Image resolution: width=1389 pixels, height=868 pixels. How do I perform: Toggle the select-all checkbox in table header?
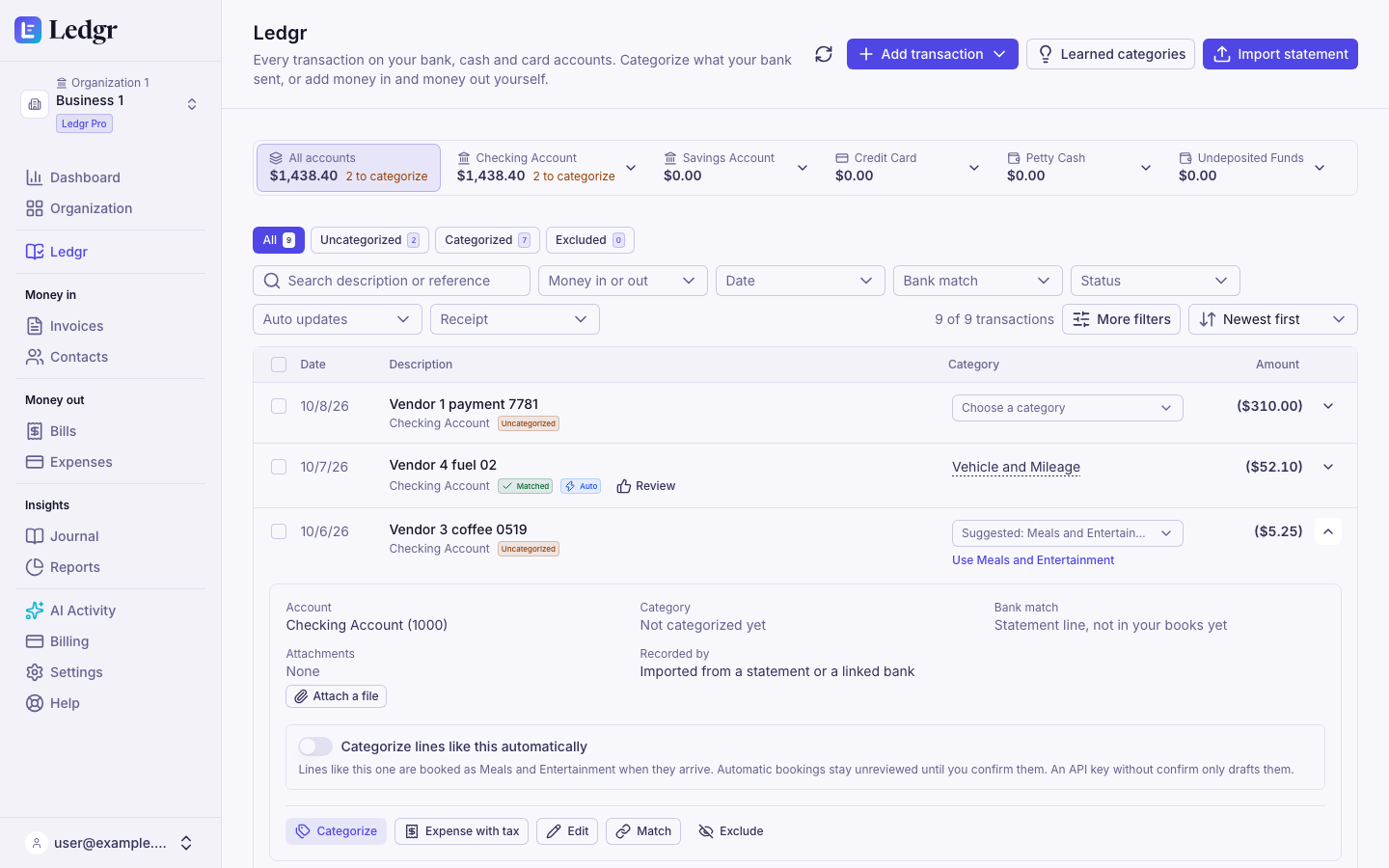tap(279, 365)
